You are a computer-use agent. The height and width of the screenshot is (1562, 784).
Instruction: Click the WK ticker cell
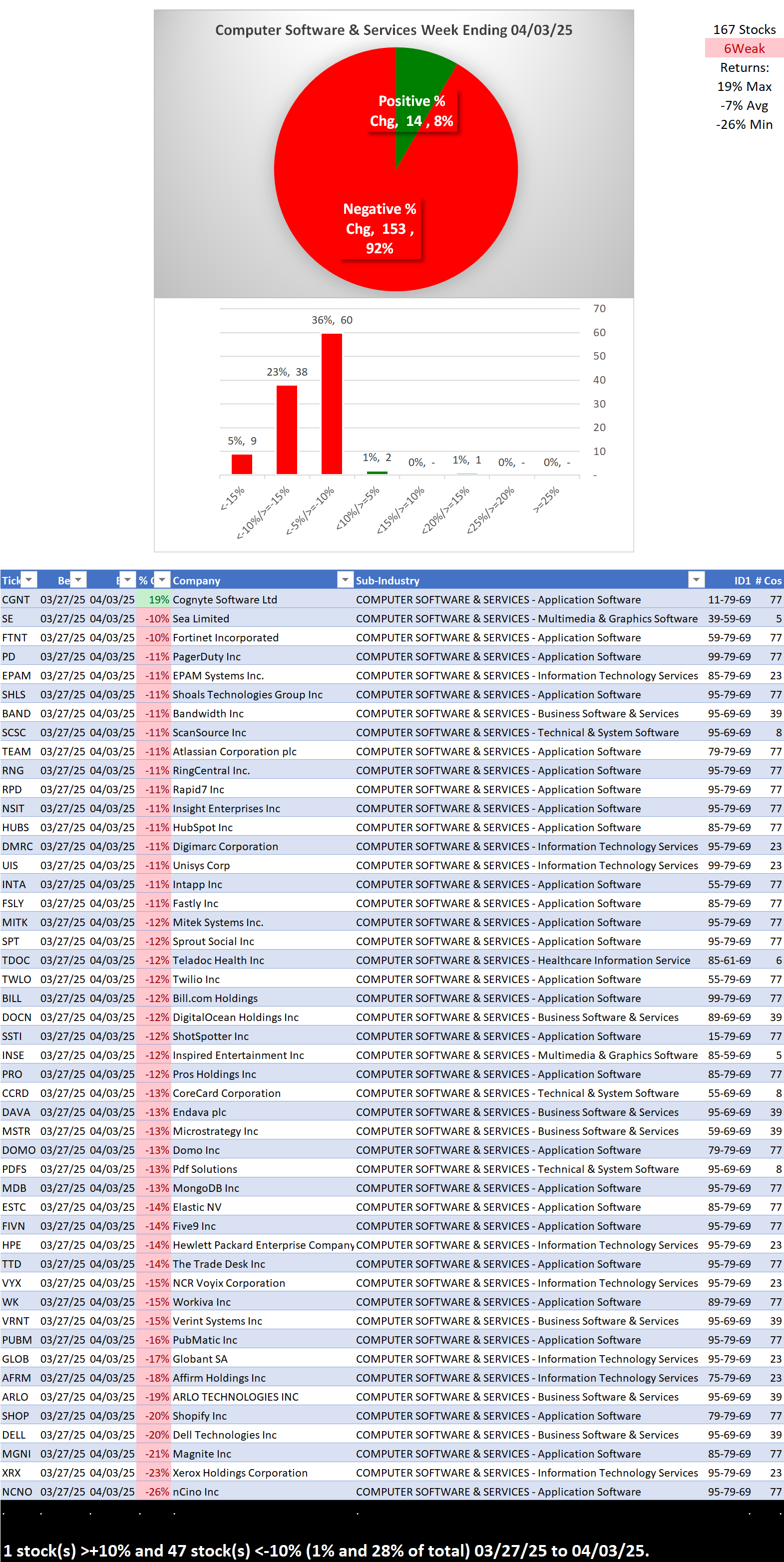[x=19, y=1302]
